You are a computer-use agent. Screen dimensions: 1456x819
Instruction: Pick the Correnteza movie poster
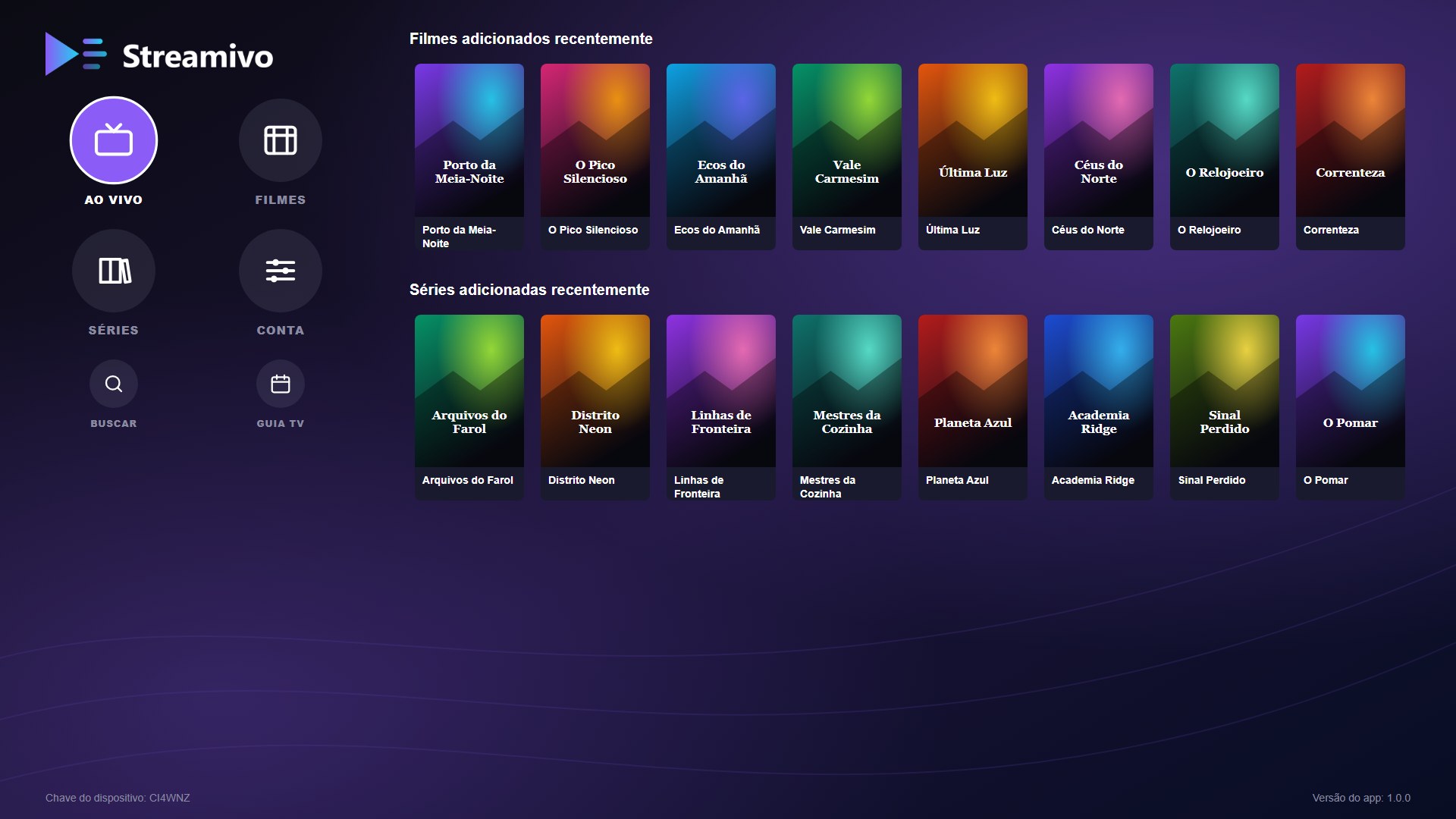click(x=1351, y=140)
